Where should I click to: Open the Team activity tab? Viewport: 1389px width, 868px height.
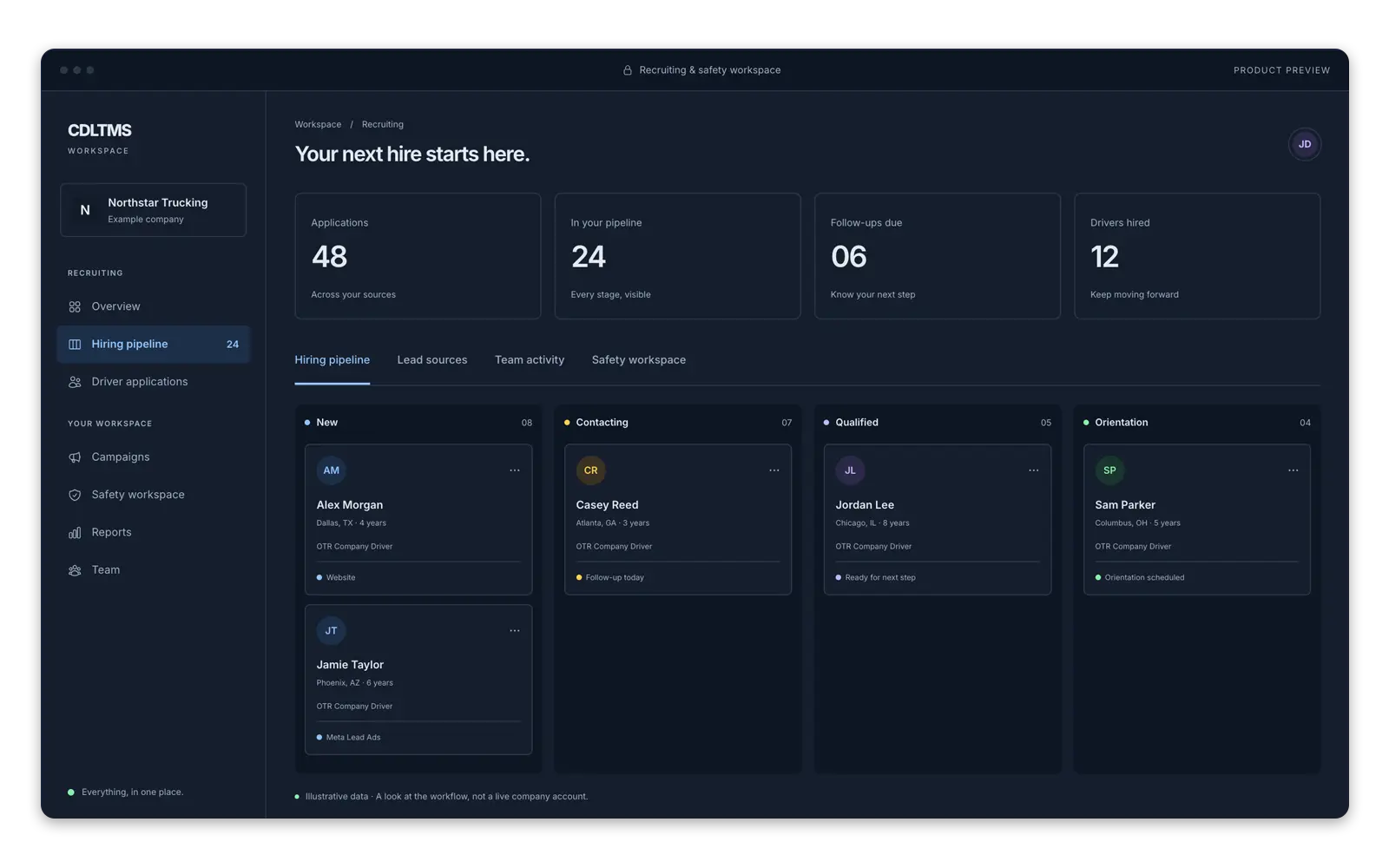530,360
